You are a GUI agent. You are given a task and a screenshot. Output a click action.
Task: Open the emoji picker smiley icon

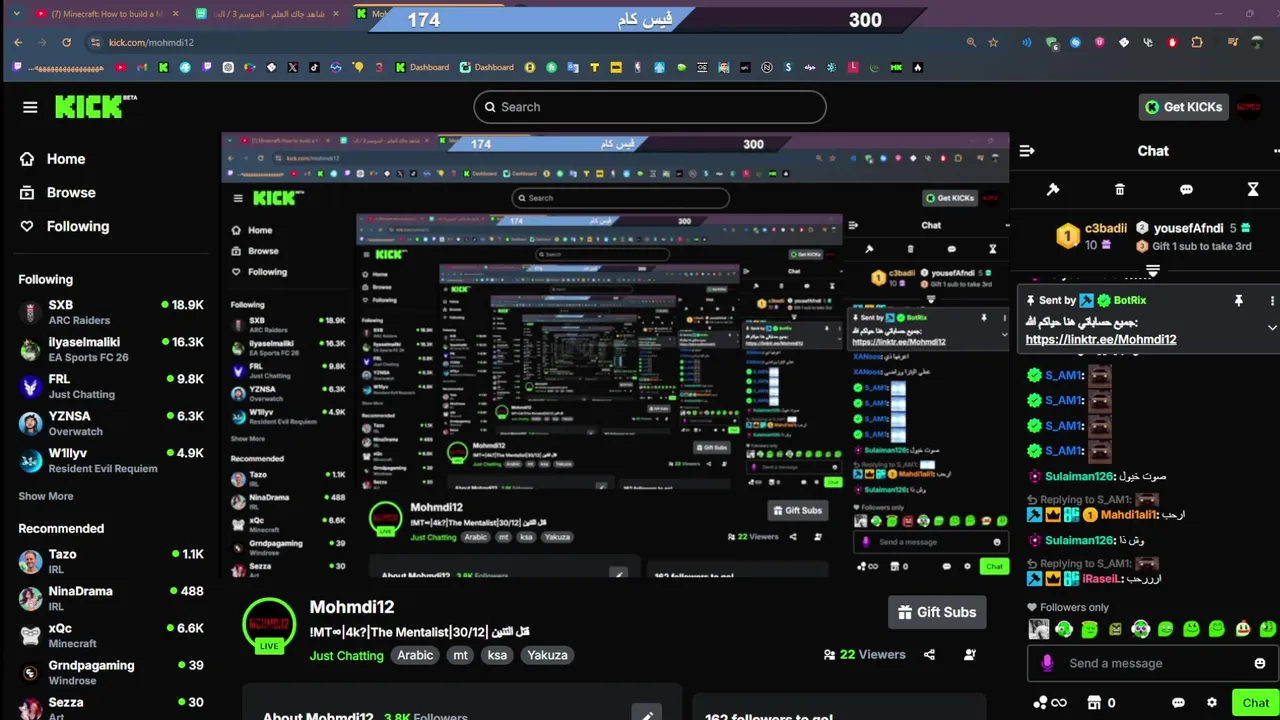[1260, 663]
